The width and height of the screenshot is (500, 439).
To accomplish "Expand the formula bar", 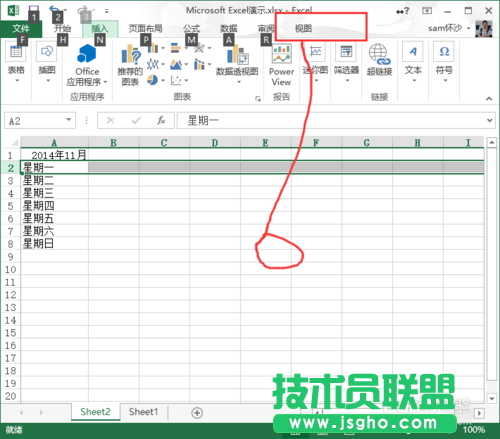I will coord(489,120).
